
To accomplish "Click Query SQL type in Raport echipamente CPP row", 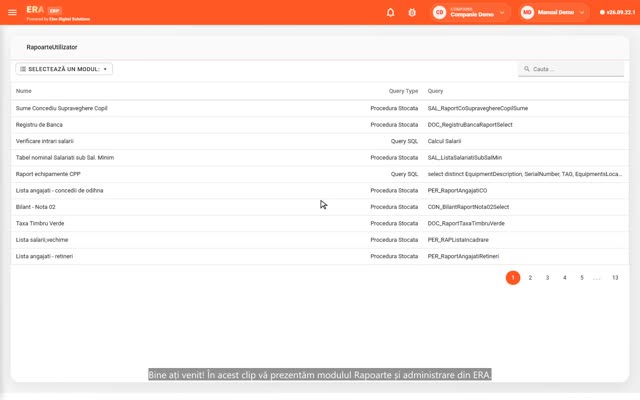I will click(x=404, y=174).
